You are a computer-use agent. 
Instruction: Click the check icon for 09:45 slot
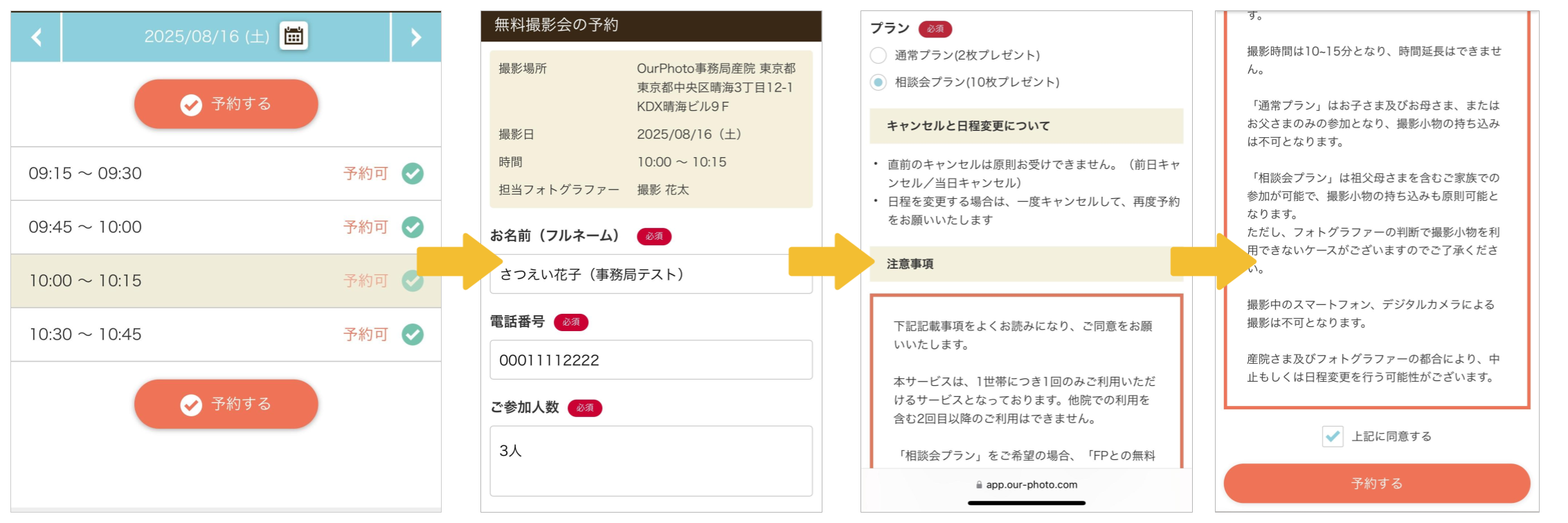413,227
